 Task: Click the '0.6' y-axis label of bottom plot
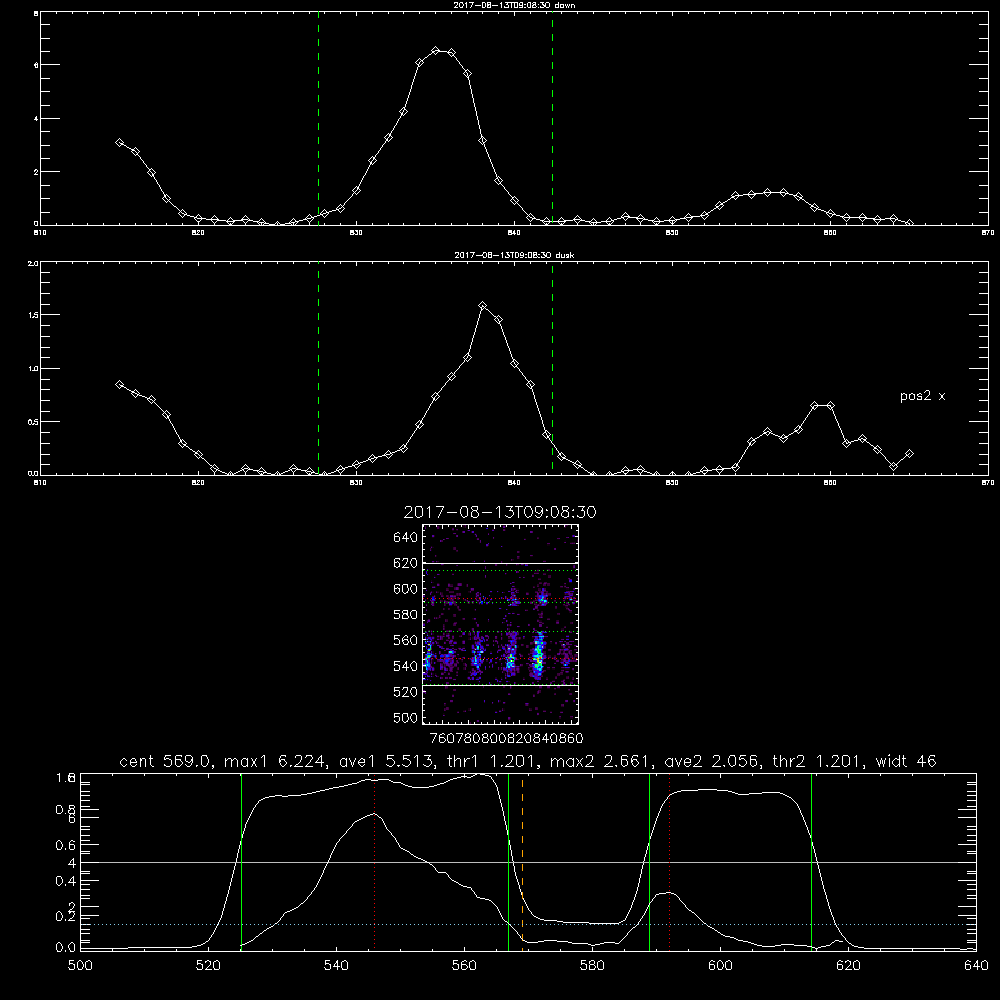click(x=66, y=845)
